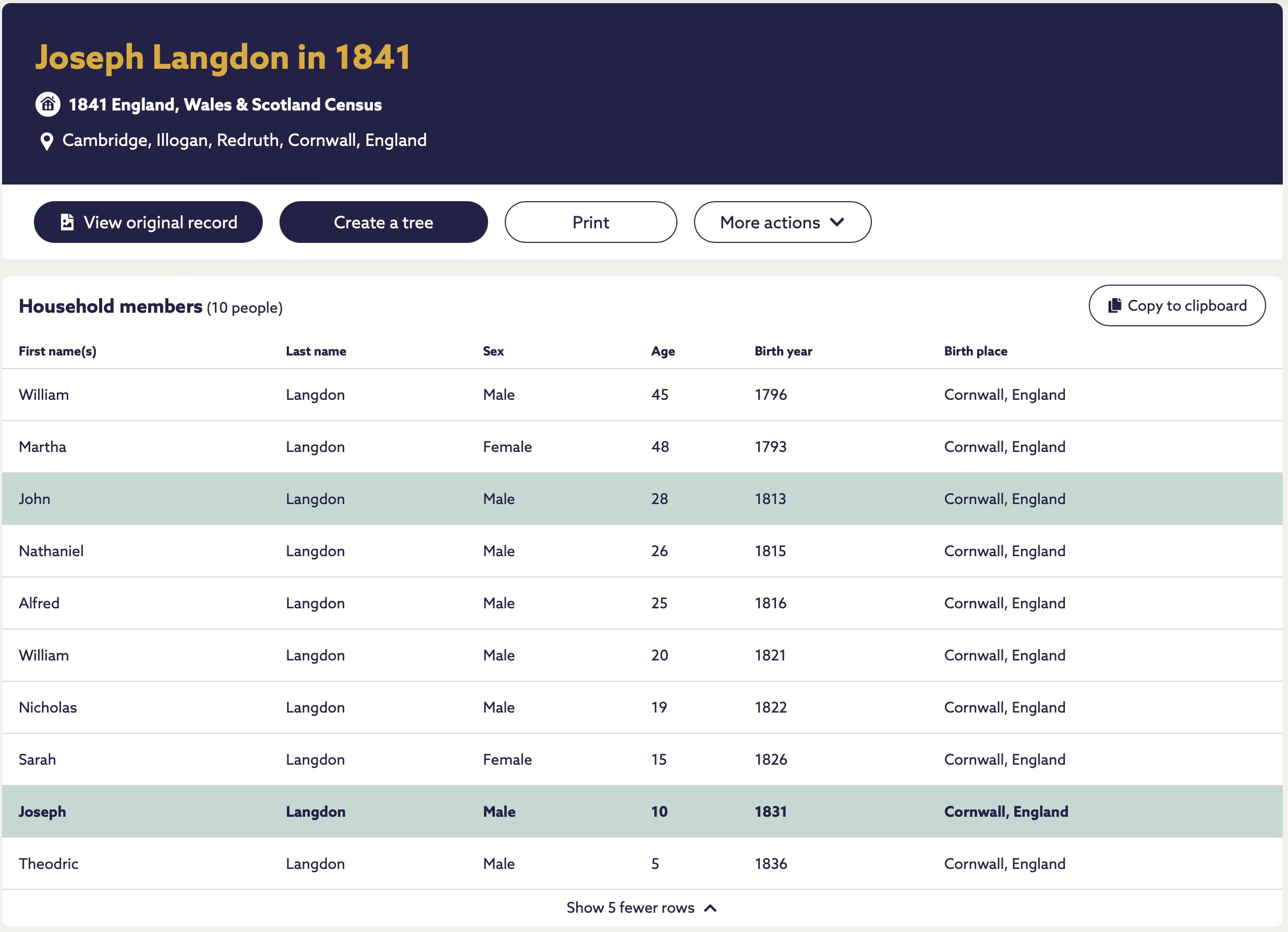
Task: Click the First name(s) column header
Action: point(57,351)
